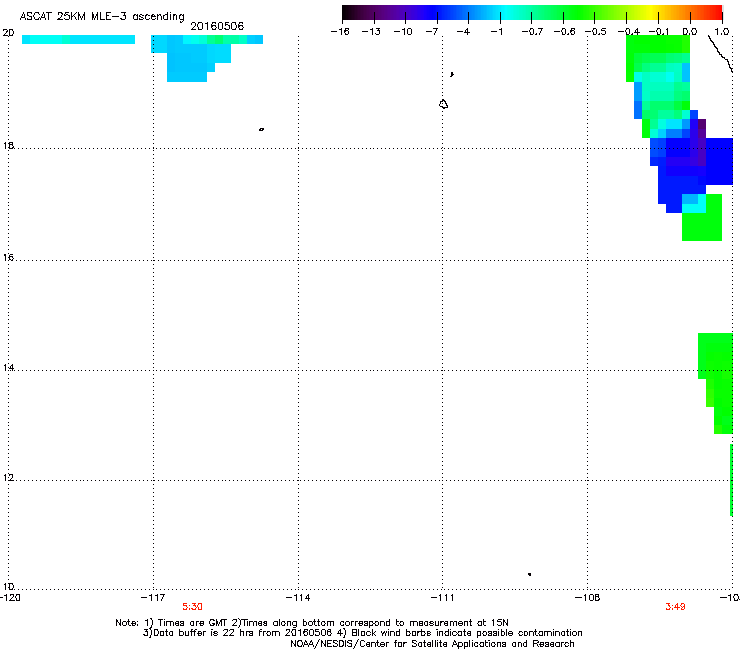Screen dimensions: 740x650
Task: Click the green data patch crossing 14N
Action: (717, 382)
